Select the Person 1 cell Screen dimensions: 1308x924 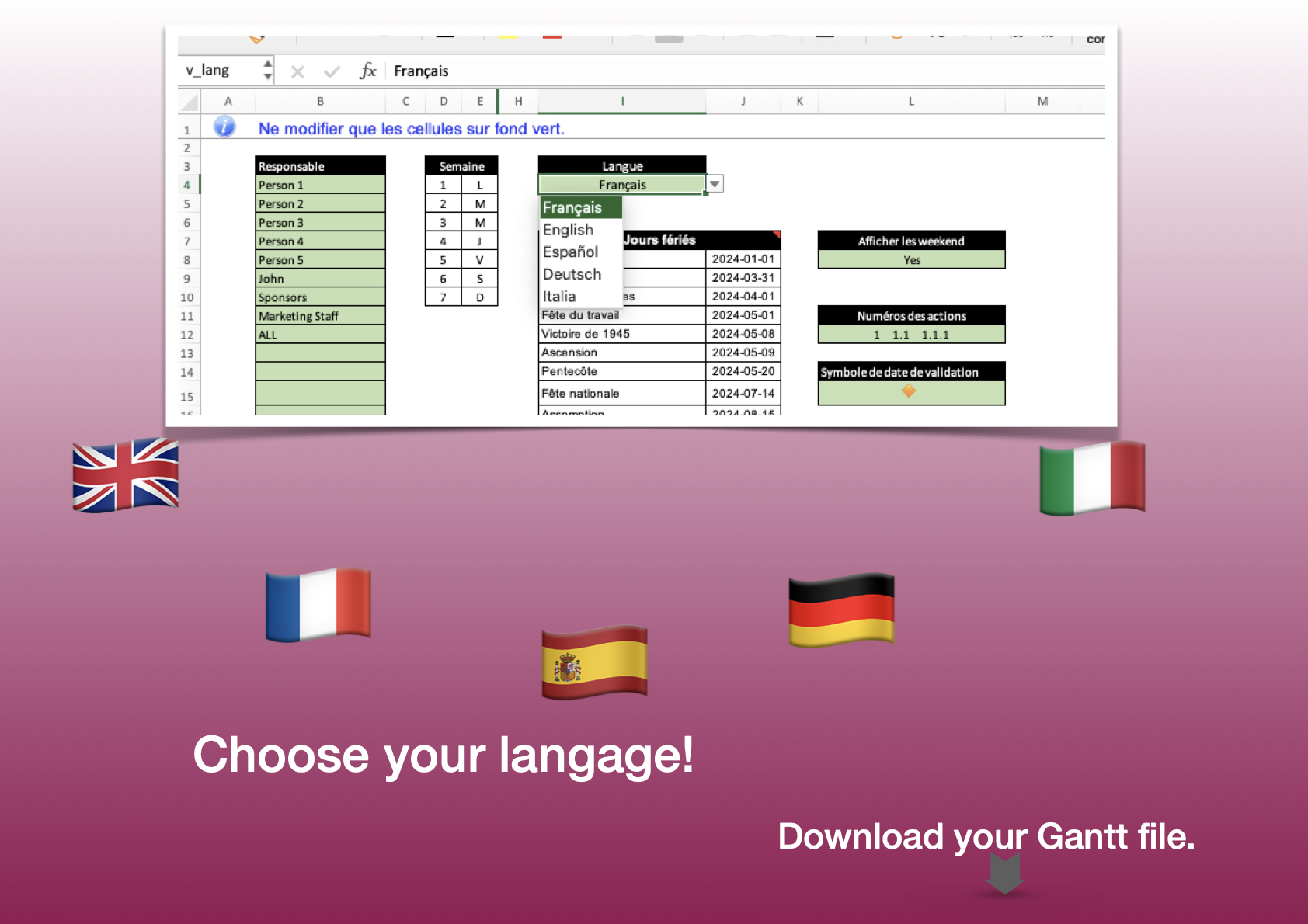point(319,185)
